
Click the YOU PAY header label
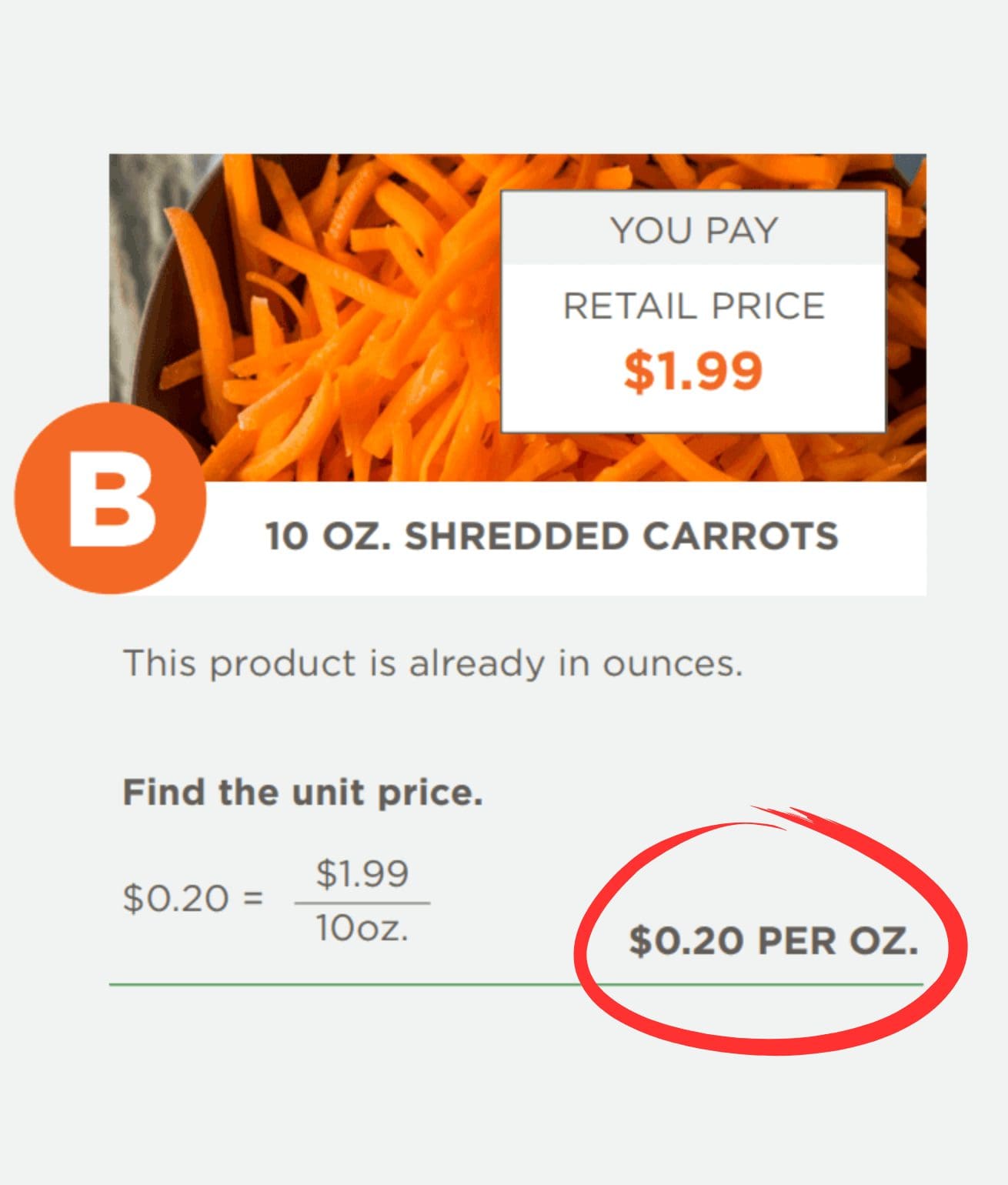point(694,230)
